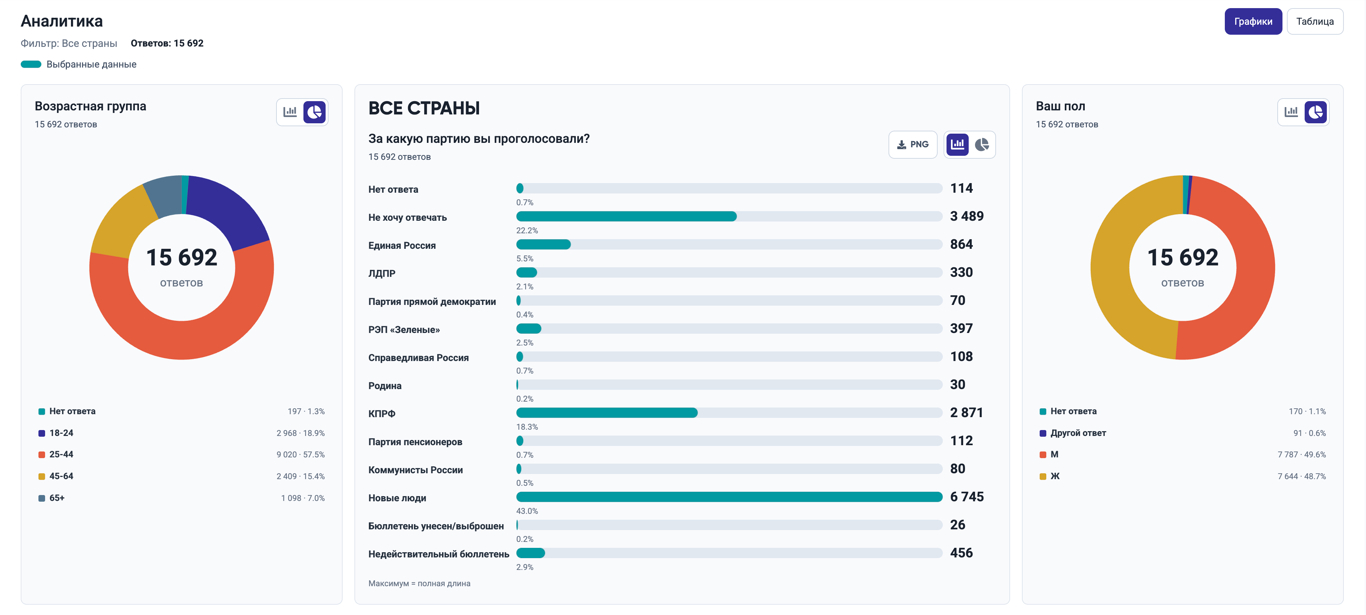
Task: Click the Партия прямой демократии label
Action: tap(432, 302)
